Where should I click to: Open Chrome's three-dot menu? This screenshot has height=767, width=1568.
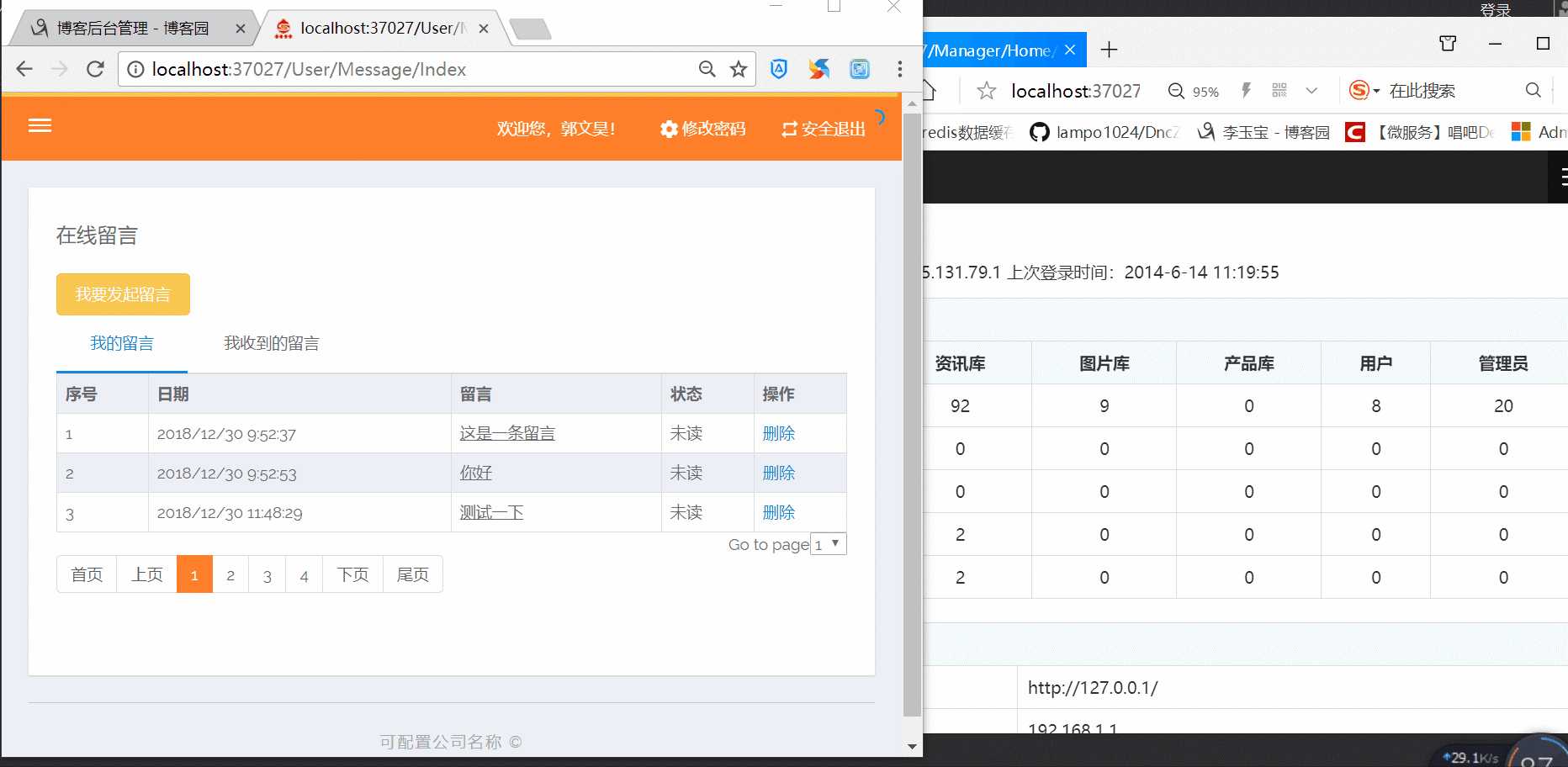pos(900,69)
